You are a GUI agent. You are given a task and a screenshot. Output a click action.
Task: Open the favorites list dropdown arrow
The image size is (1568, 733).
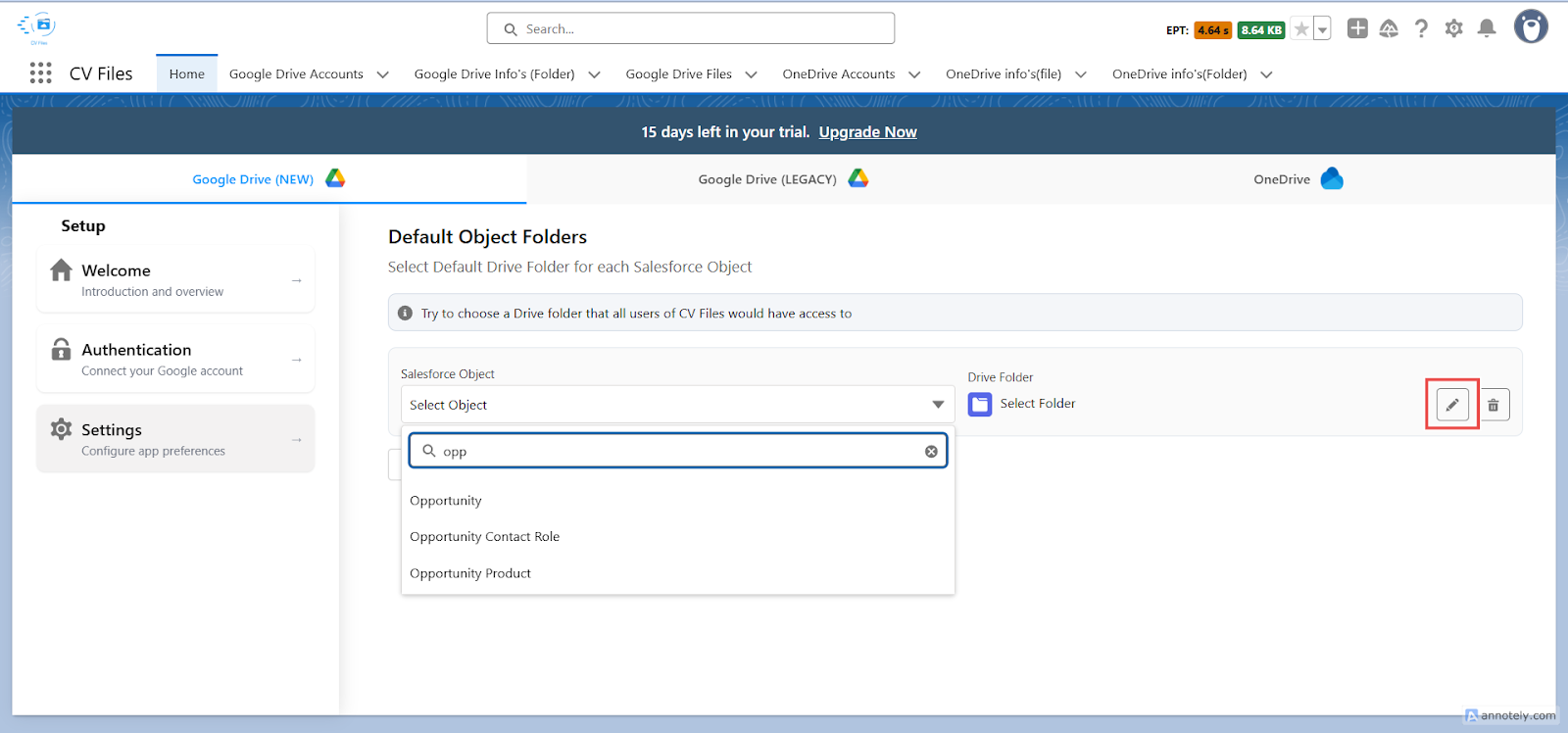[x=1322, y=29]
